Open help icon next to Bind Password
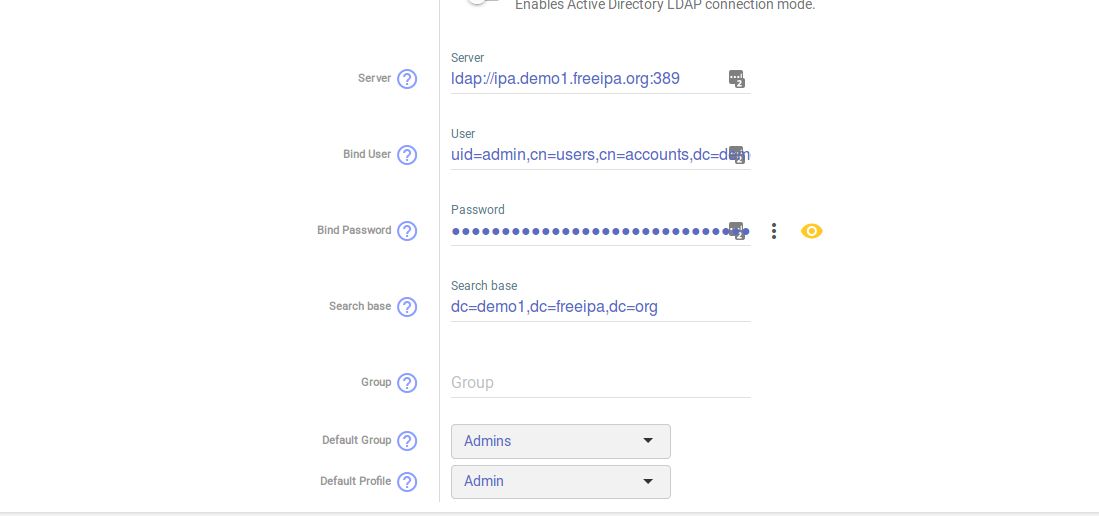1099x516 pixels. point(407,231)
